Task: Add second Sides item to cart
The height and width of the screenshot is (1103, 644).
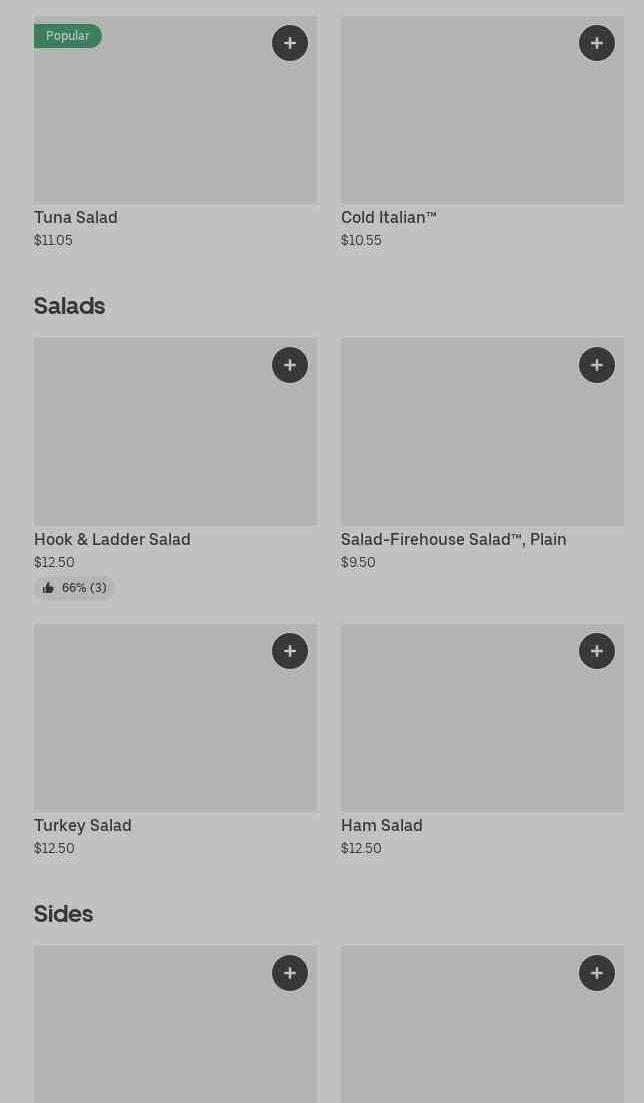Action: tap(597, 973)
